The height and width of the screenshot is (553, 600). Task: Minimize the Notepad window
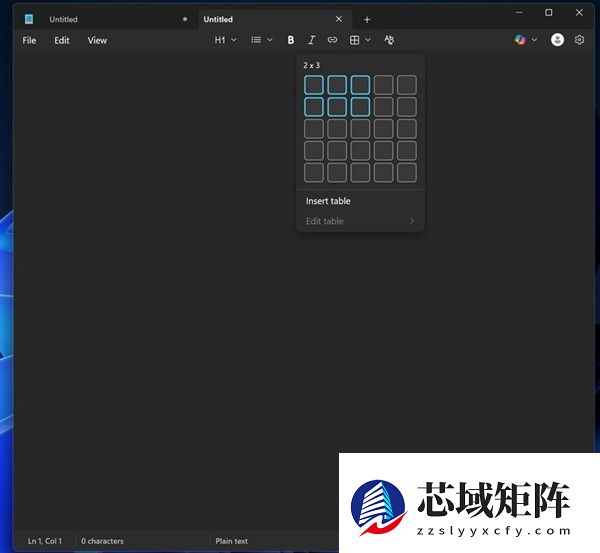(519, 13)
